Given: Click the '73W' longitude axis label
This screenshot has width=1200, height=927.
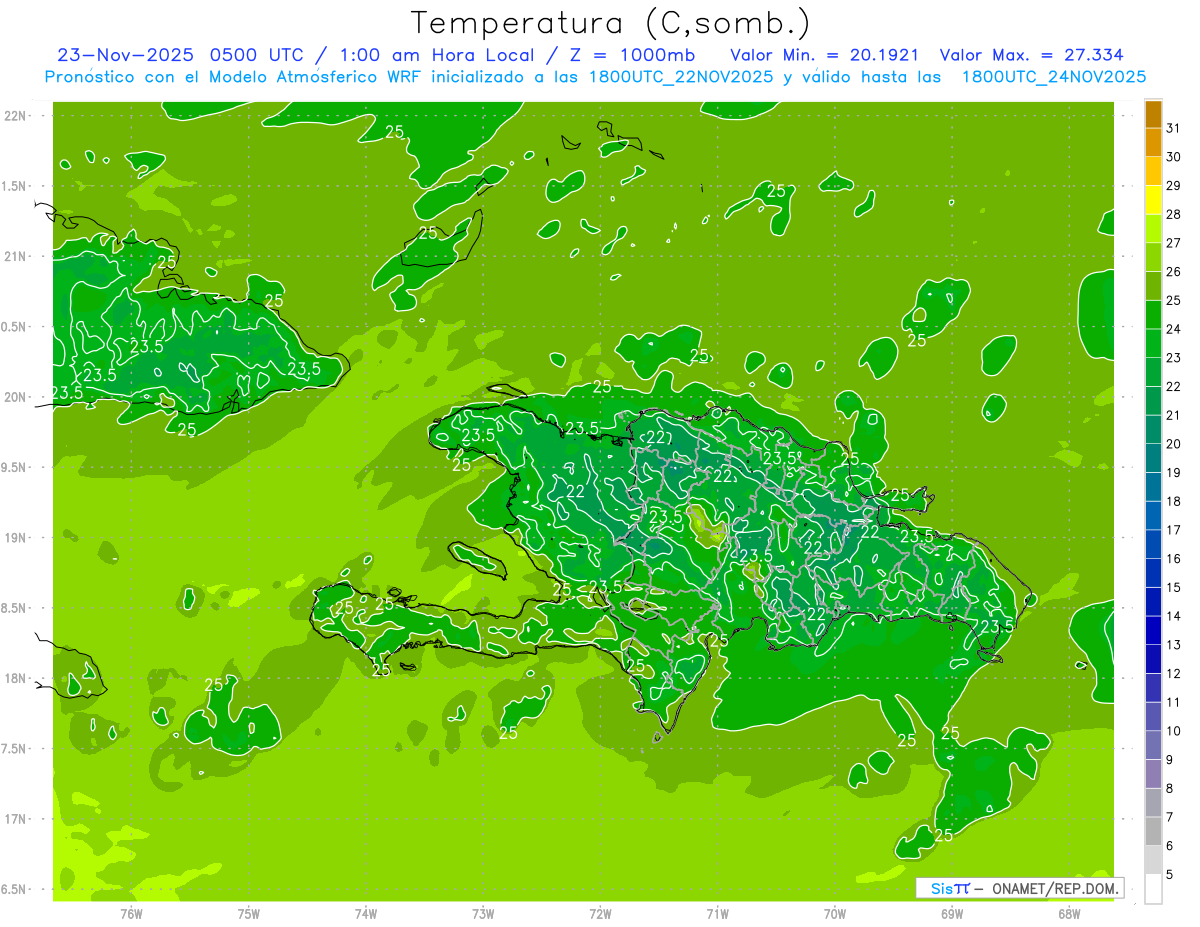Looking at the screenshot, I should [483, 914].
